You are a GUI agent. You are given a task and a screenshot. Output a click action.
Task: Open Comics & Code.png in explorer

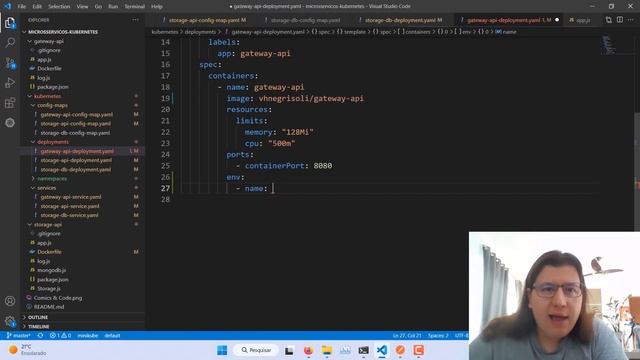(x=58, y=298)
